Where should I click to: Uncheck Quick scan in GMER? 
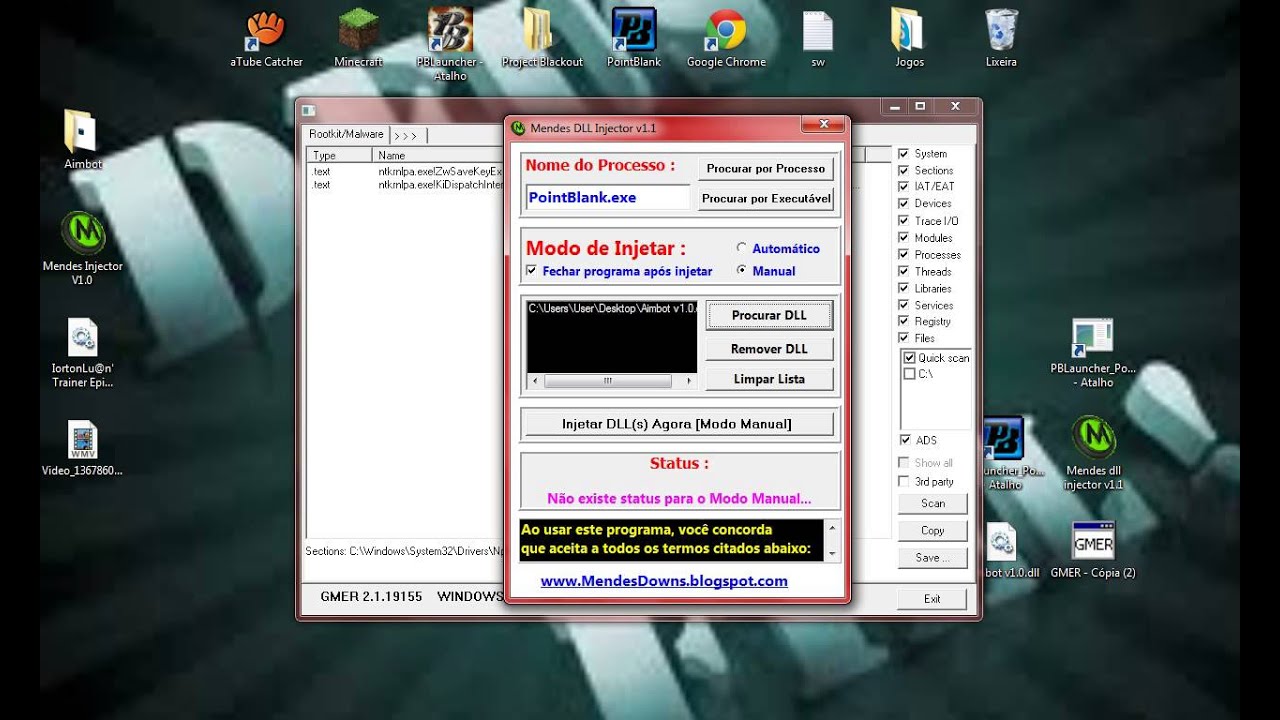tap(909, 358)
